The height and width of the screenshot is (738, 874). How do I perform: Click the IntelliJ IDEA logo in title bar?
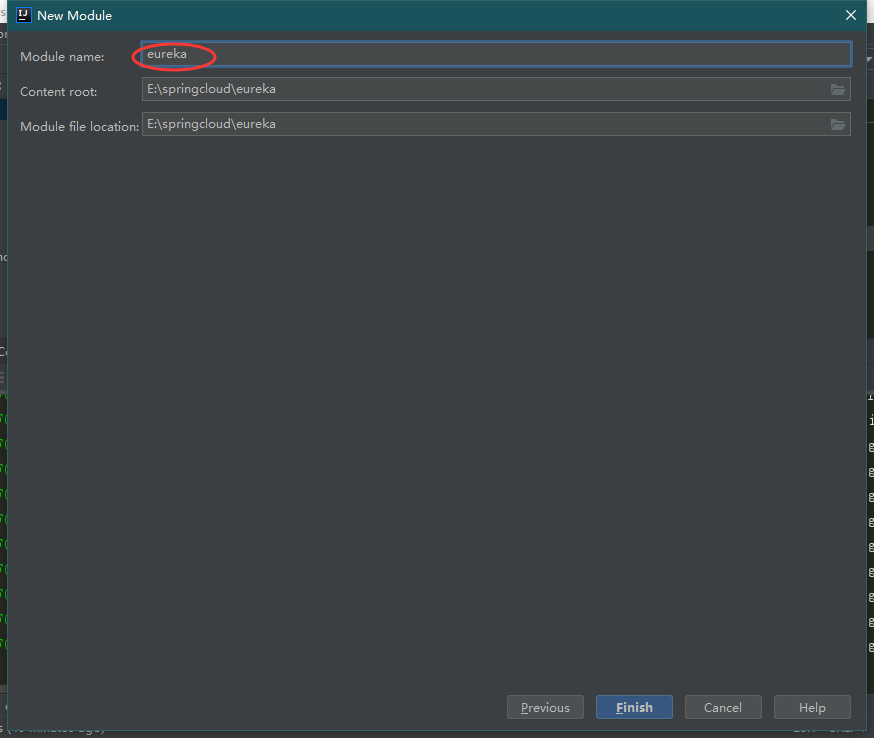pos(23,15)
